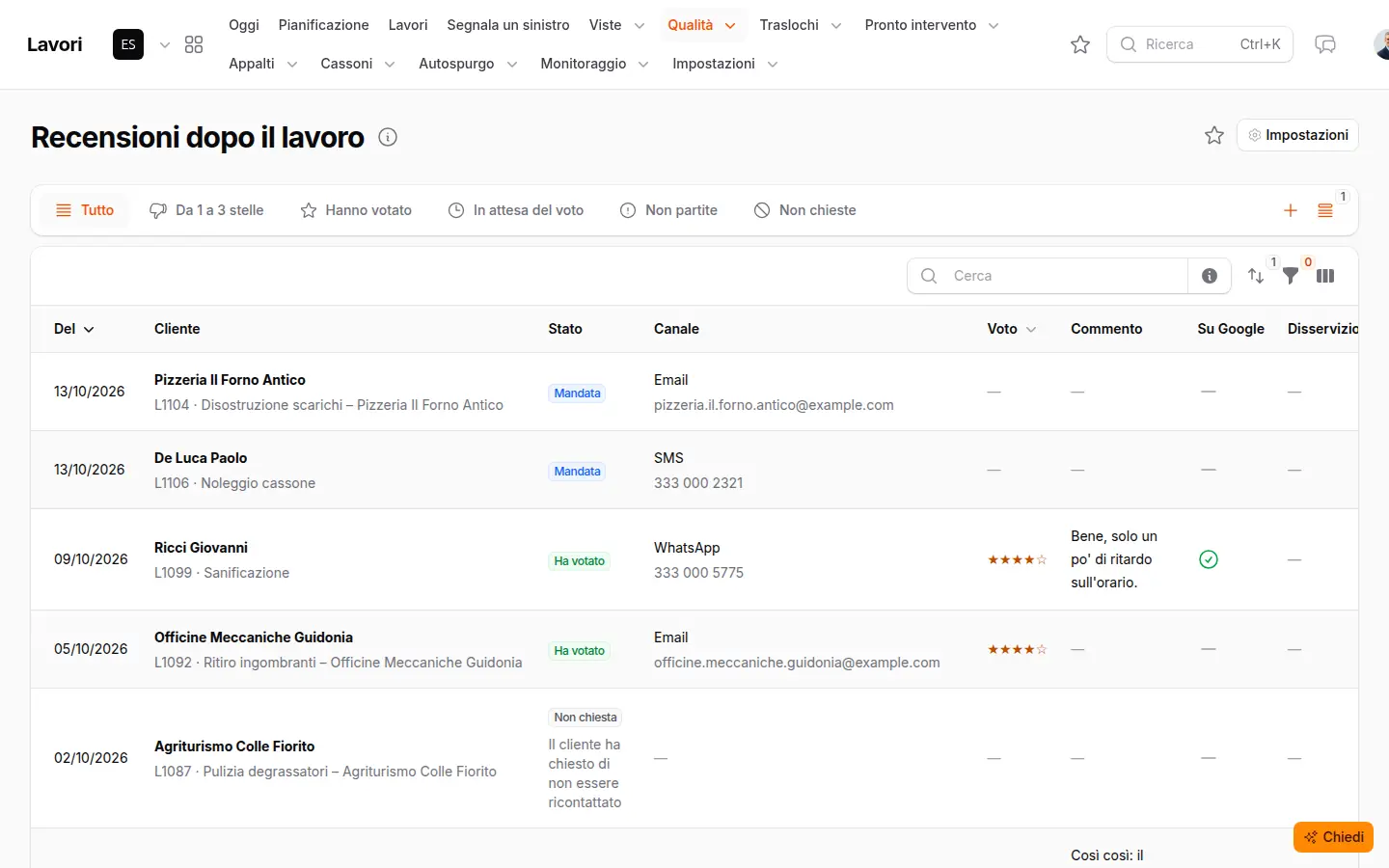Click email pizzeria.il.forno.antico@example.com
This screenshot has width=1389, height=868.
(774, 405)
